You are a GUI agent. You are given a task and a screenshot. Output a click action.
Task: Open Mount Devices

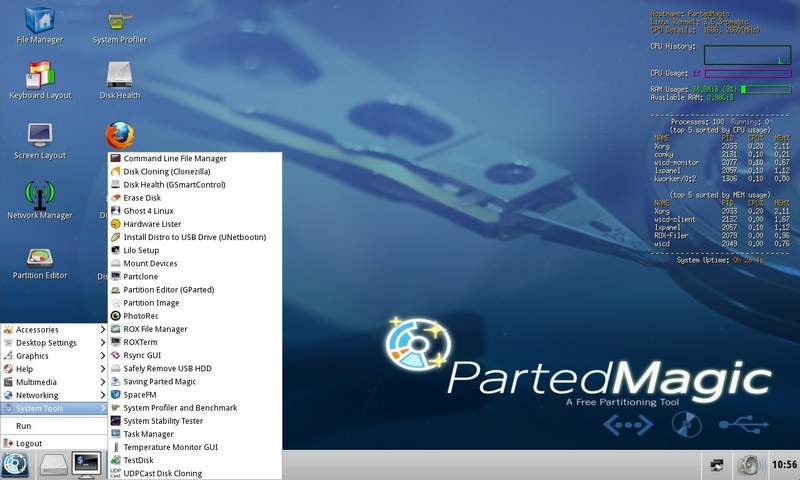click(x=195, y=263)
